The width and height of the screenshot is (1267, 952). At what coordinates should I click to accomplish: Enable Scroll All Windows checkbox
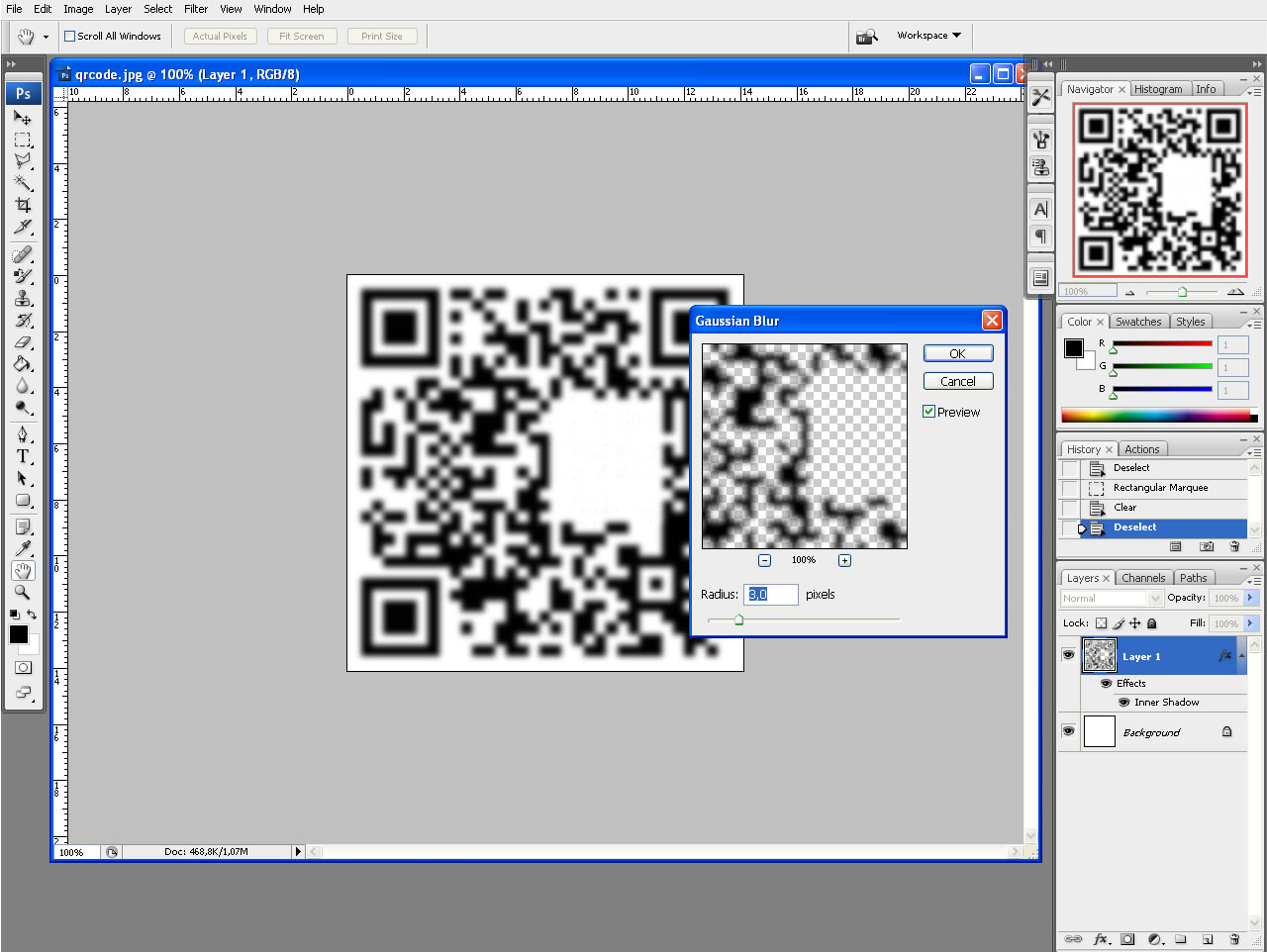coord(70,36)
